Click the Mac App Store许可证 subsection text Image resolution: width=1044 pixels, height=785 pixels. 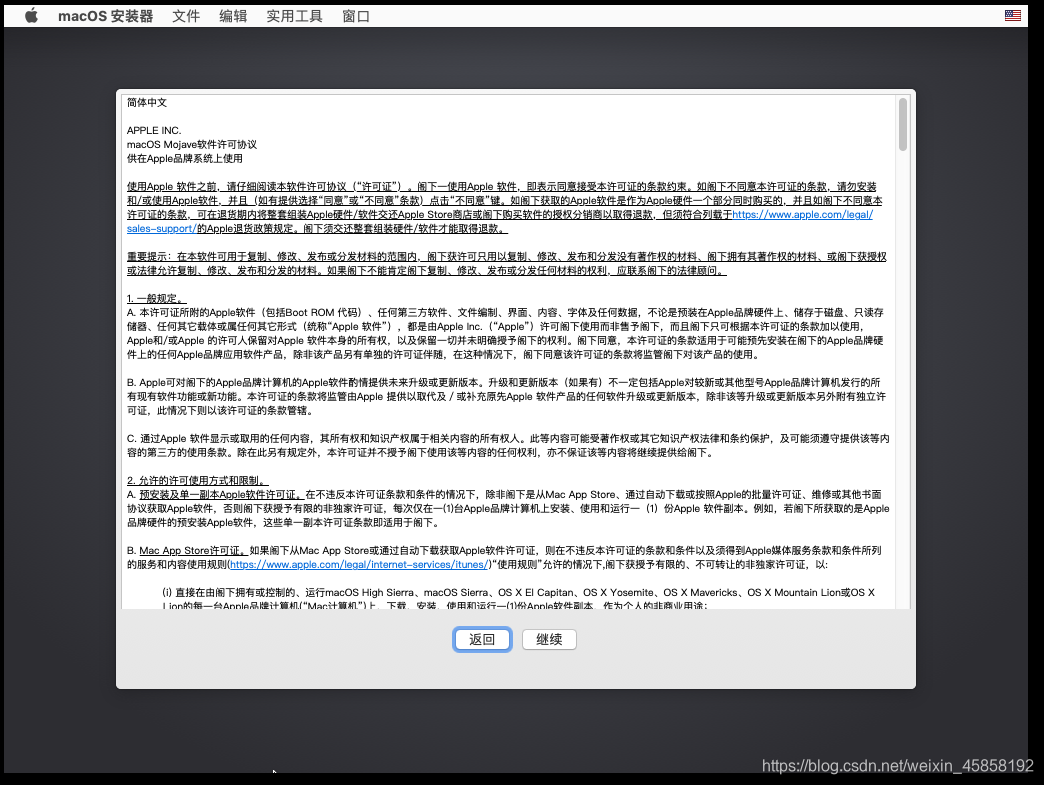pos(193,551)
